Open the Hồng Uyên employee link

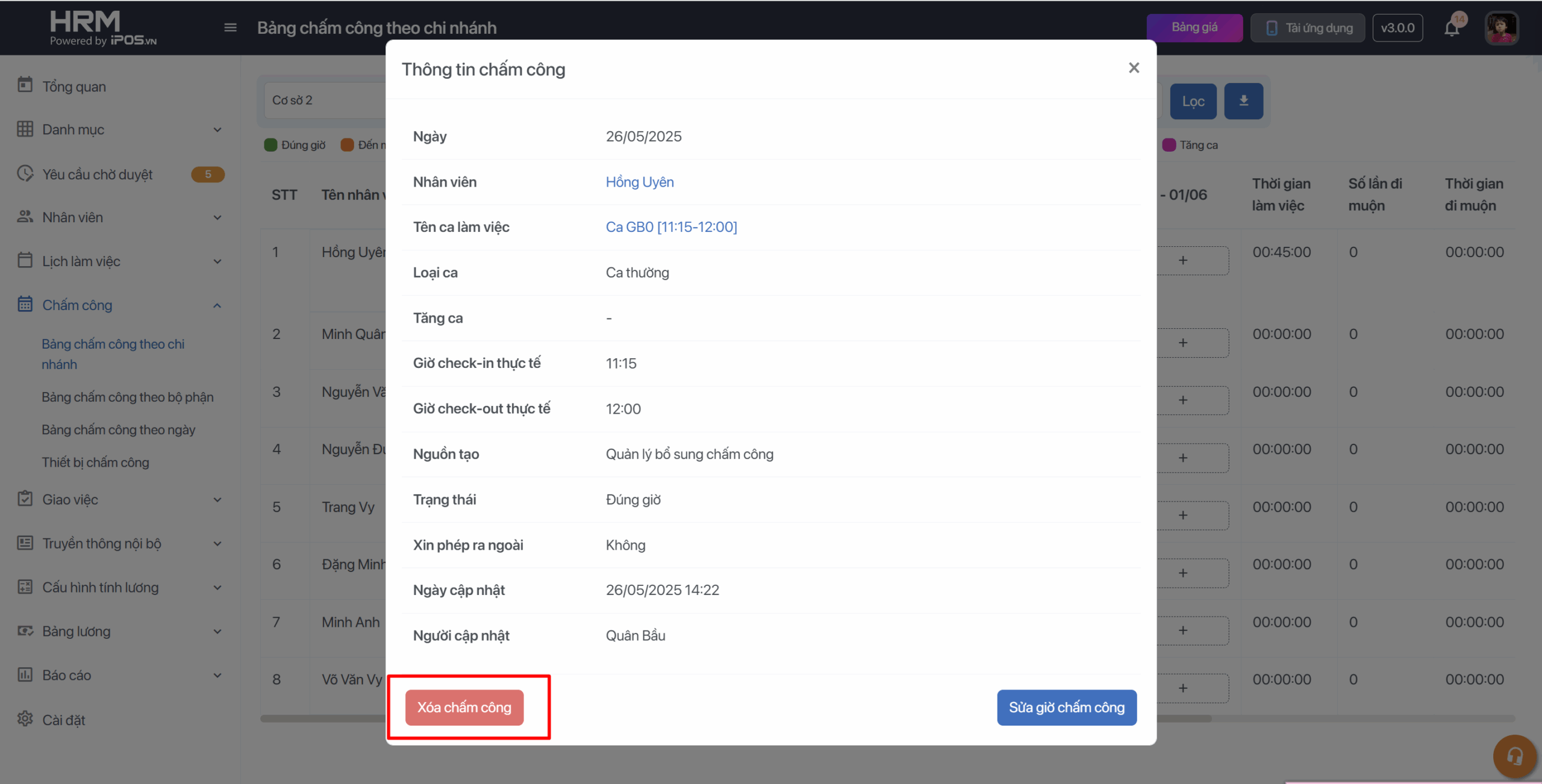tap(639, 182)
